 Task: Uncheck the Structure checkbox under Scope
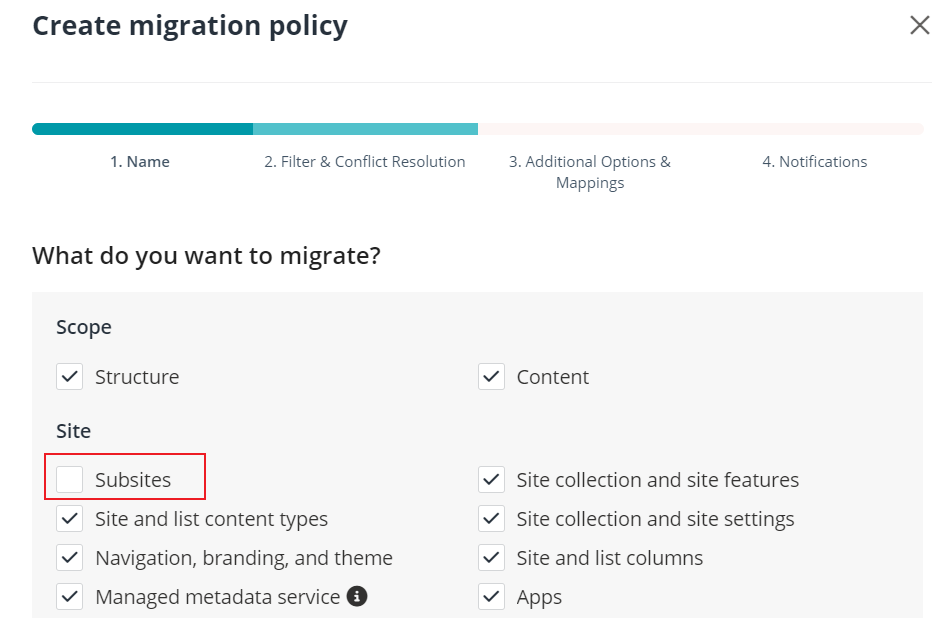(69, 377)
